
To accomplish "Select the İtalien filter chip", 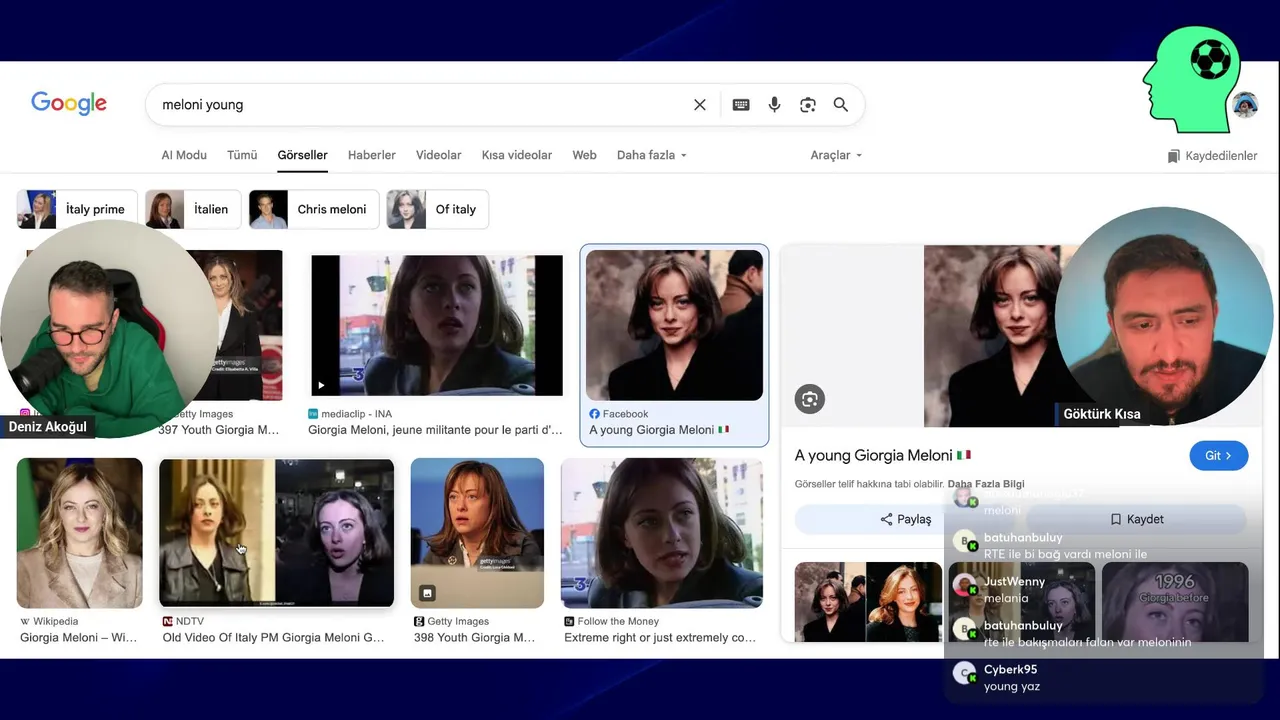I will coord(193,209).
